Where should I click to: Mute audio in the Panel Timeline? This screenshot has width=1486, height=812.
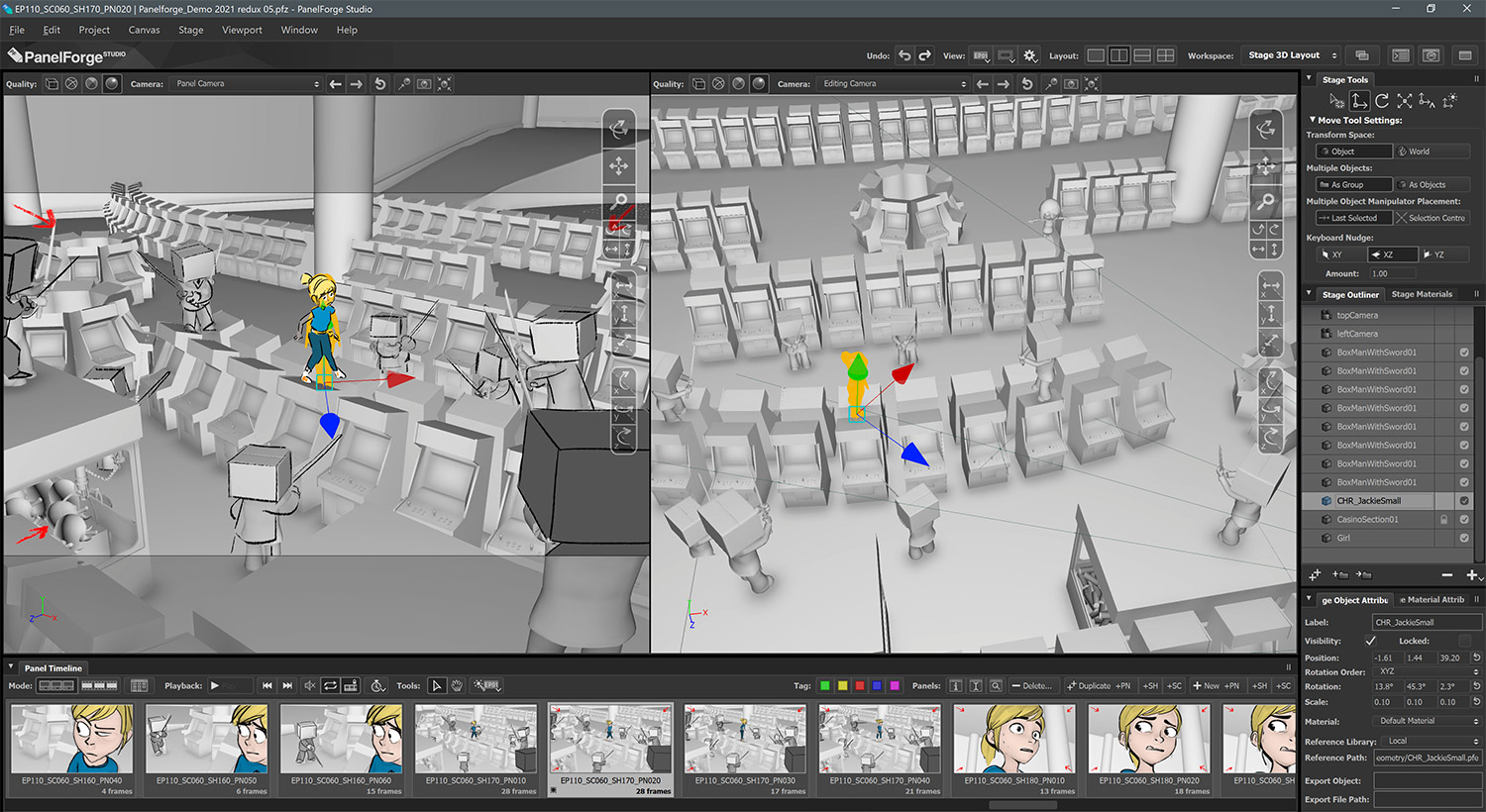pyautogui.click(x=310, y=685)
